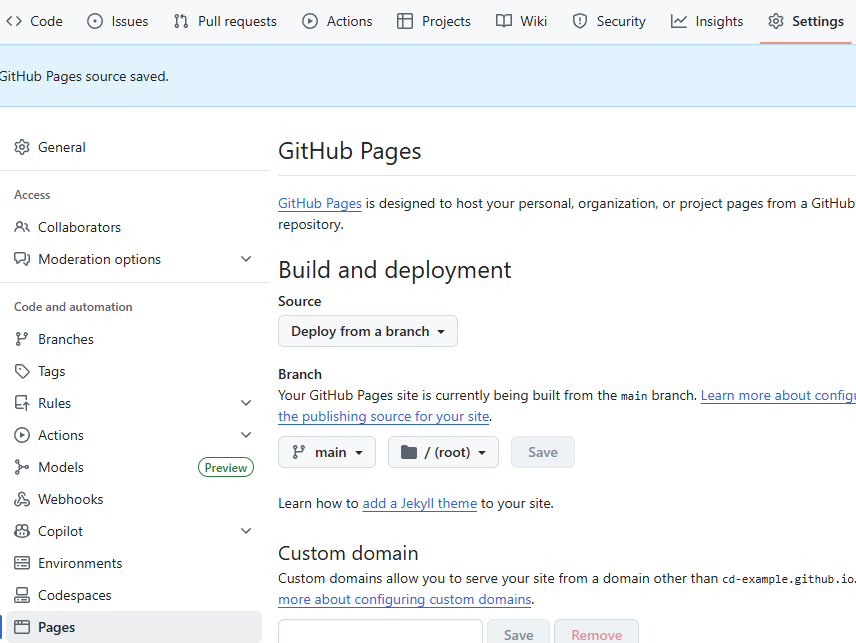Screen dimensions: 856x643
Task: Click the 'Custom domain' heading
Action: click(x=348, y=553)
